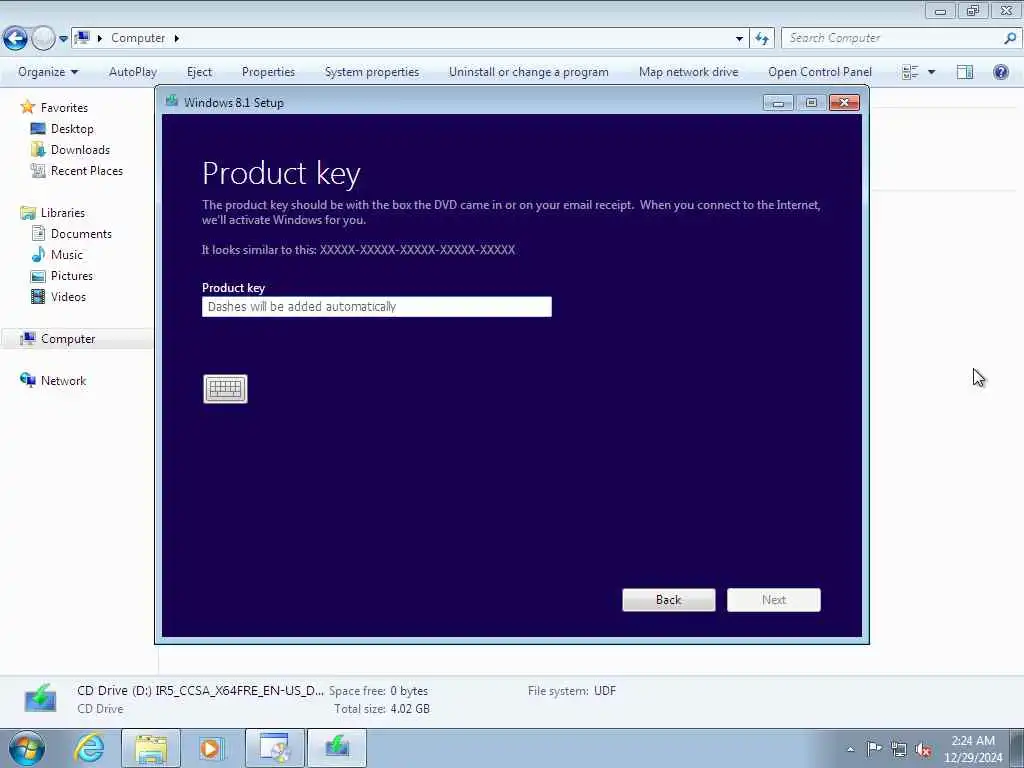Open the address bar history dropdown

pos(739,39)
